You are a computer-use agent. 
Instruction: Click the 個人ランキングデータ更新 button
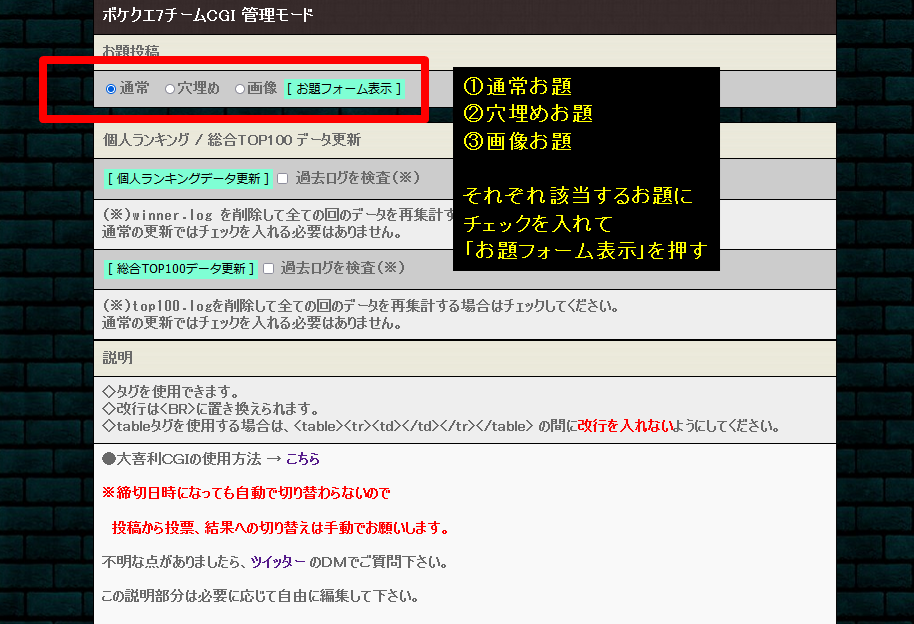pyautogui.click(x=188, y=179)
